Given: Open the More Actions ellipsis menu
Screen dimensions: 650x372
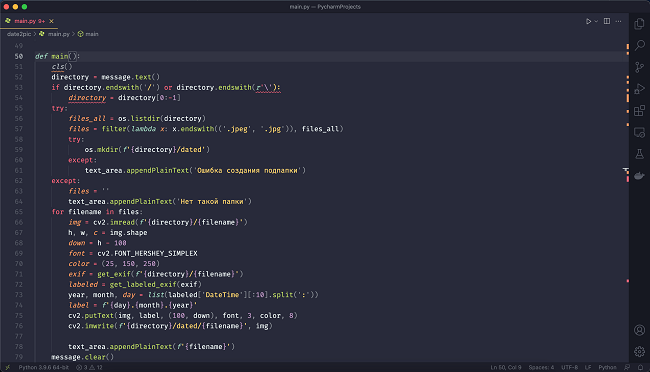Looking at the screenshot, I should click(x=618, y=21).
